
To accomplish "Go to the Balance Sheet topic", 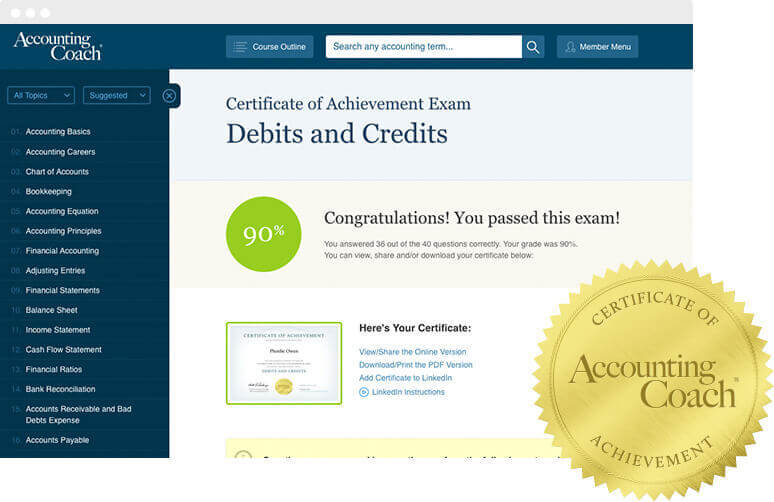I will [x=51, y=310].
